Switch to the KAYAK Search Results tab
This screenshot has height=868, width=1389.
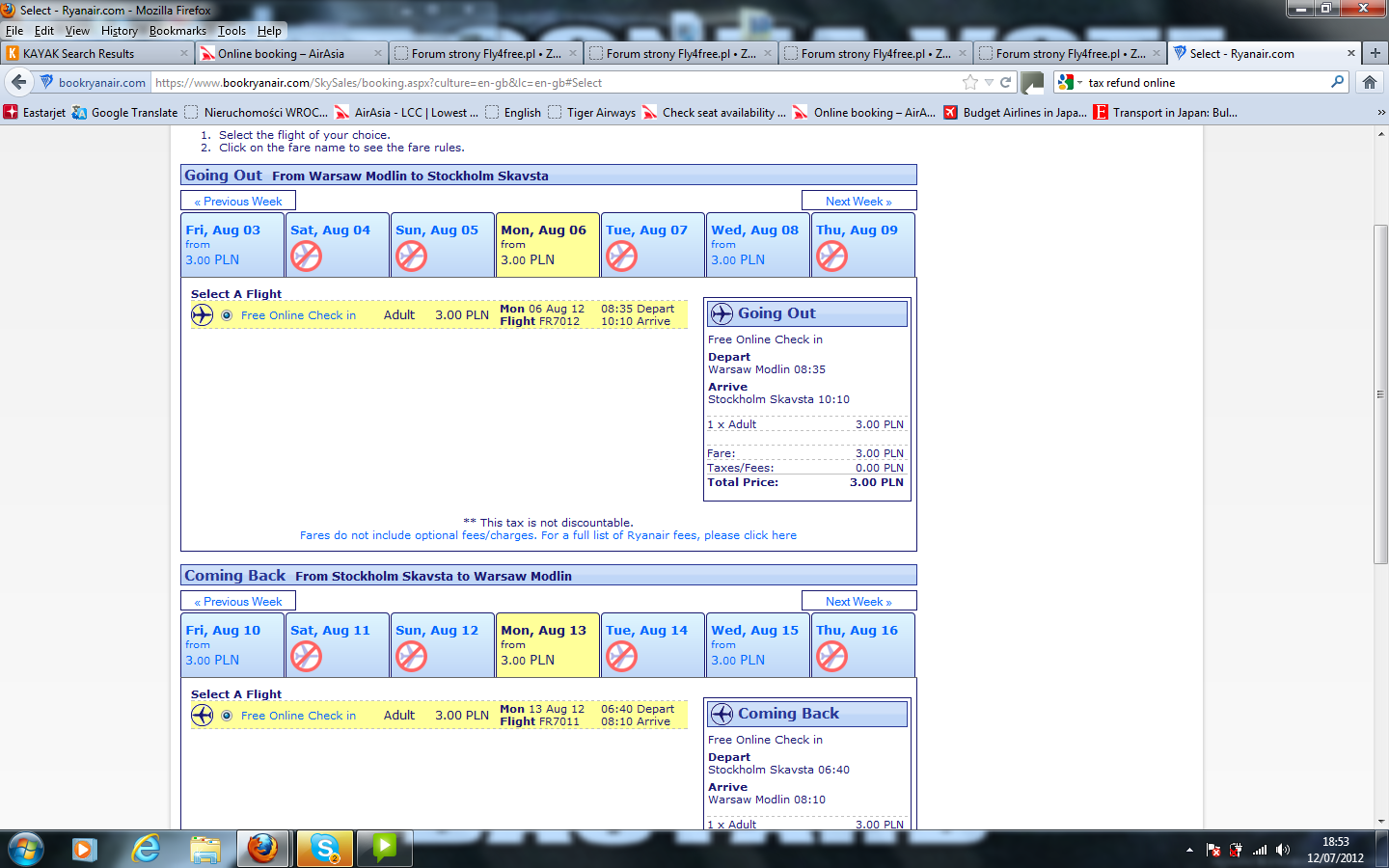click(96, 53)
